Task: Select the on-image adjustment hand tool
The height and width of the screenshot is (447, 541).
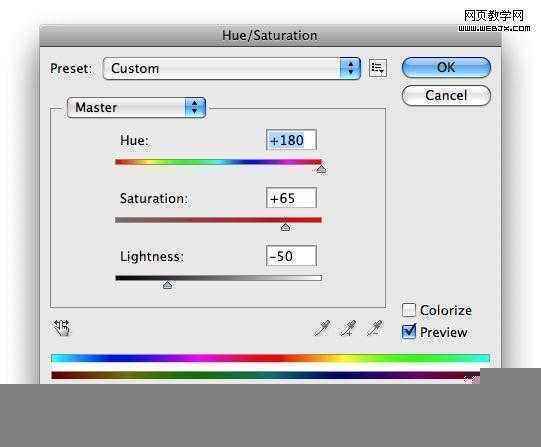Action: coord(62,328)
